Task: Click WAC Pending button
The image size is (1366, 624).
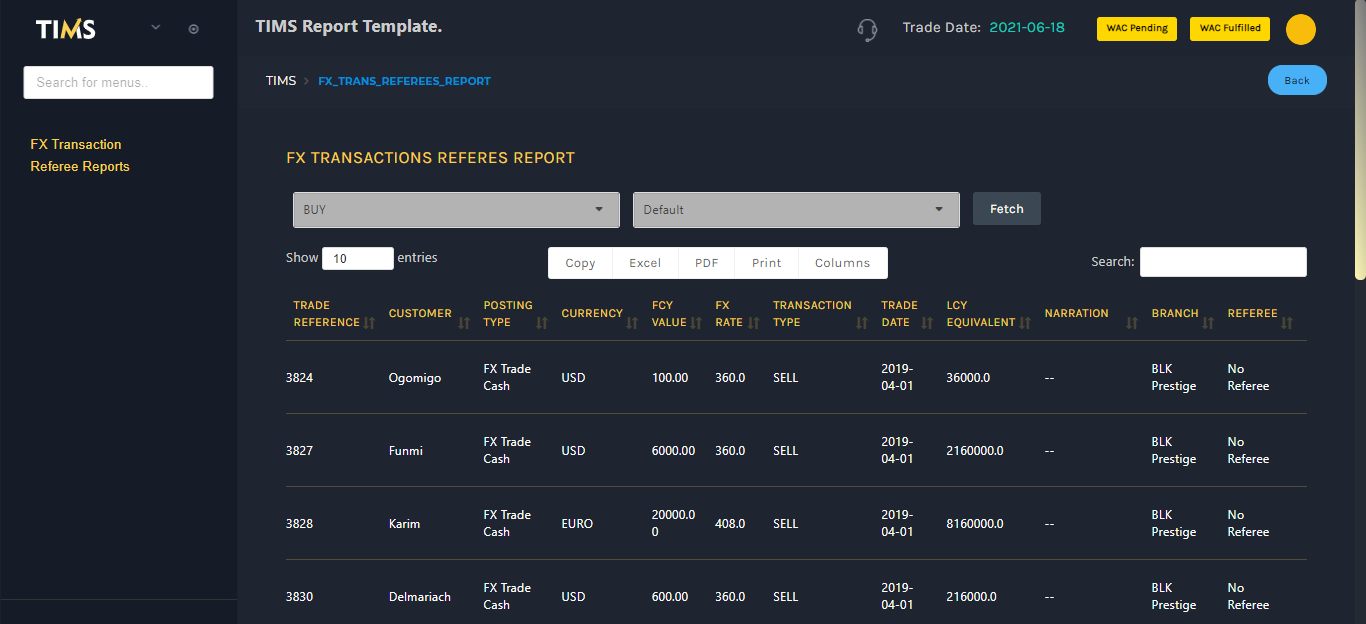Action: (1137, 28)
